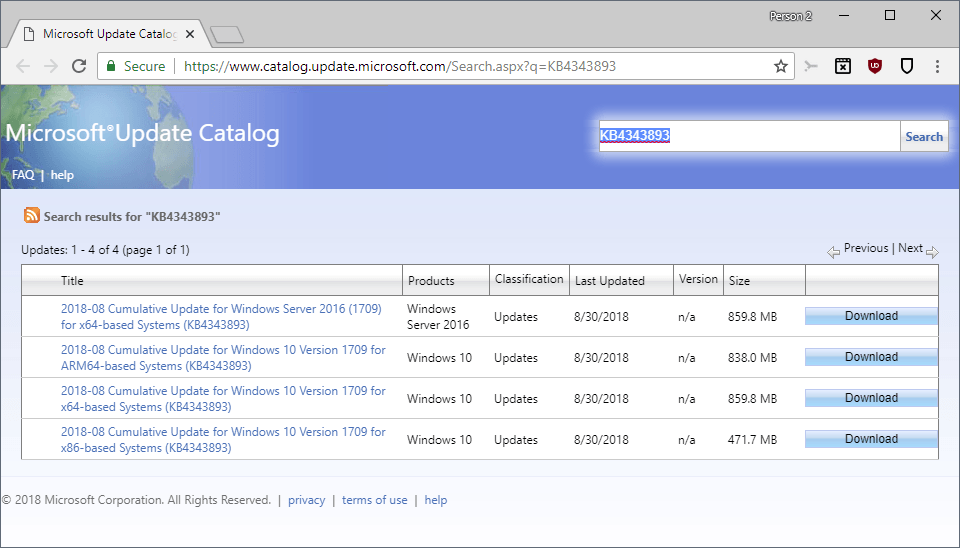Click the browser Back arrow
This screenshot has height=548, width=960.
point(23,66)
